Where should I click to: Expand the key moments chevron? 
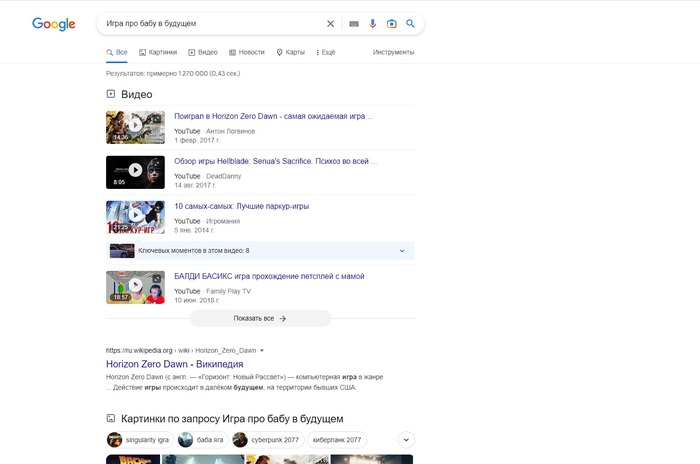[x=402, y=251]
